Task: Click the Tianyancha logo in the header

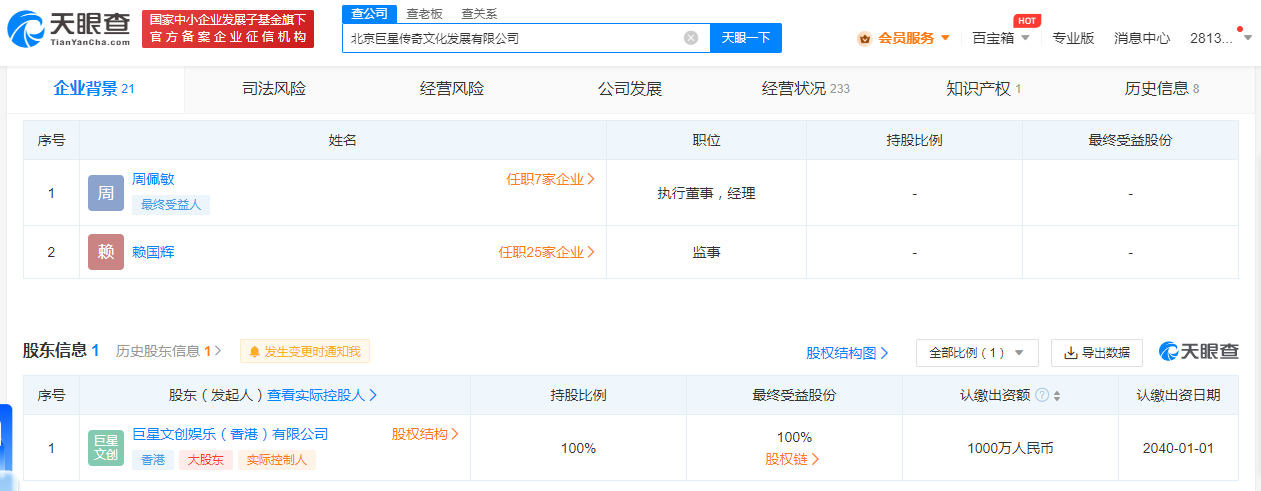Action: [69, 29]
